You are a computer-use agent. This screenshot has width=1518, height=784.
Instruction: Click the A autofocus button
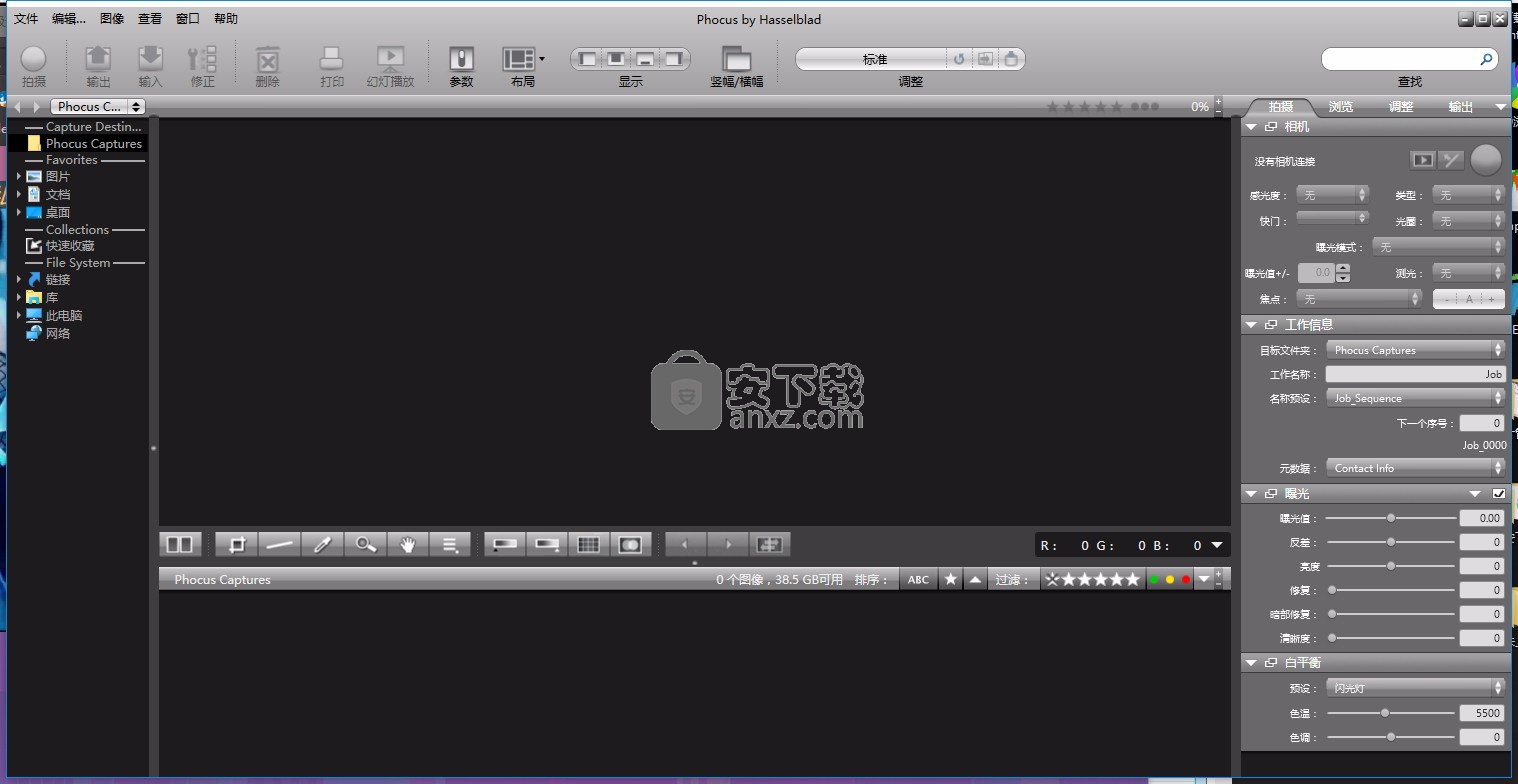point(1469,298)
